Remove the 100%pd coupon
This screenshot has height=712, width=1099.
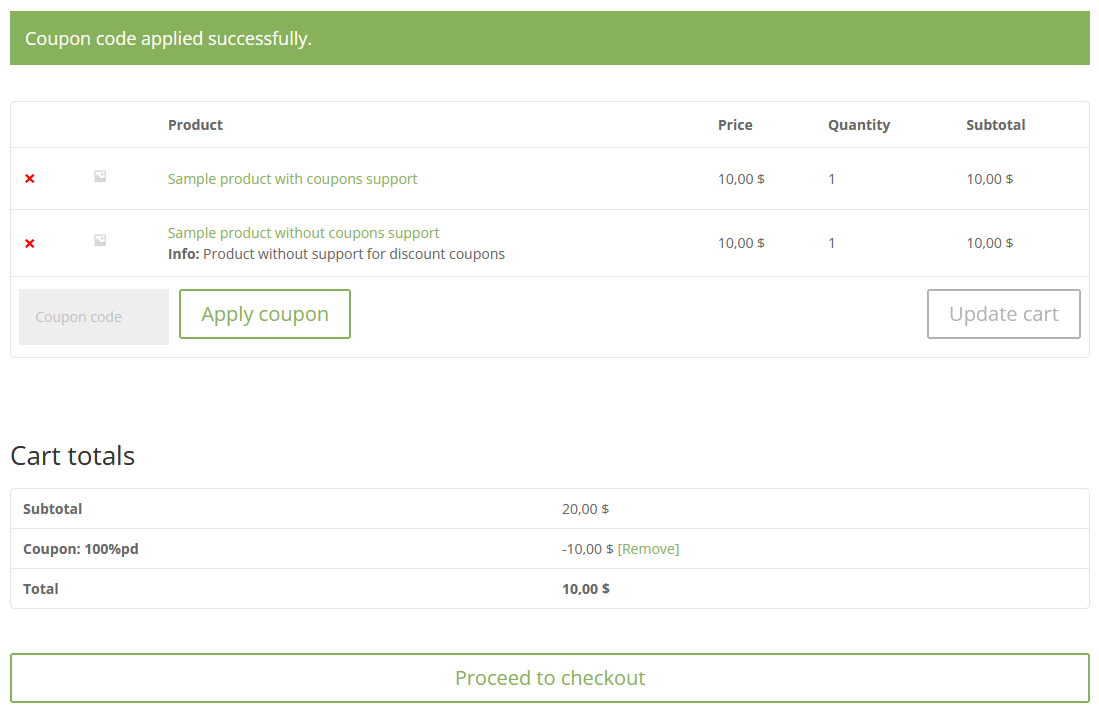tap(648, 549)
